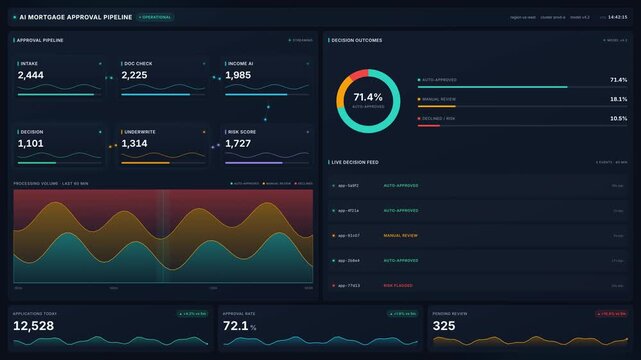Click the red Declined segment of the donut
This screenshot has height=360, width=641.
(359, 75)
